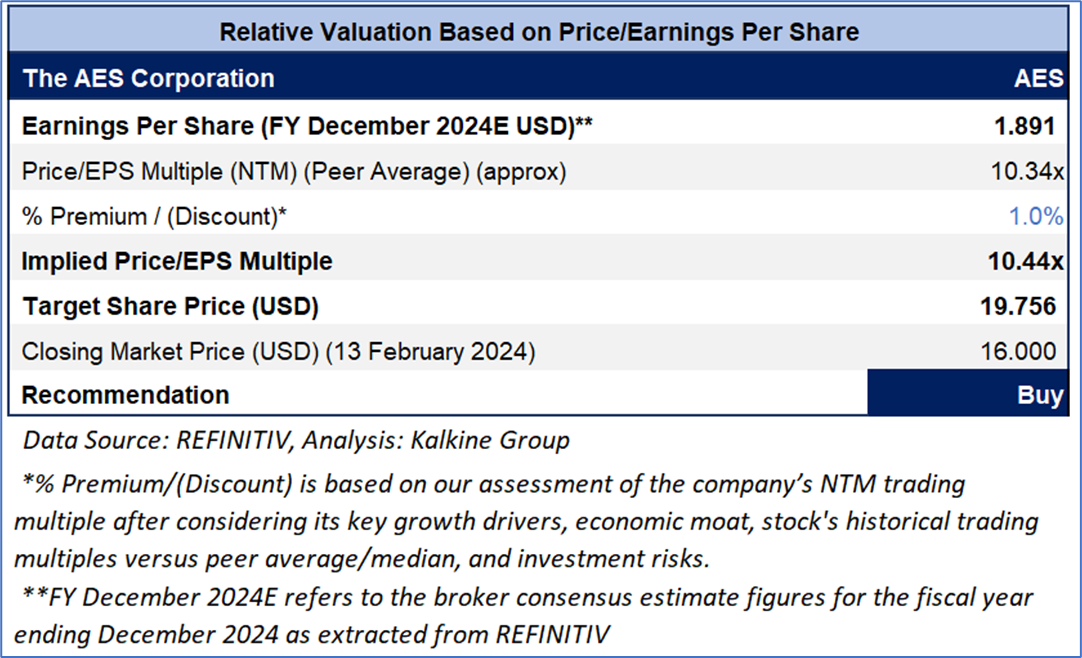The width and height of the screenshot is (1082, 658).
Task: Click the dark blue 'Buy' recommendation cell
Action: coord(968,394)
